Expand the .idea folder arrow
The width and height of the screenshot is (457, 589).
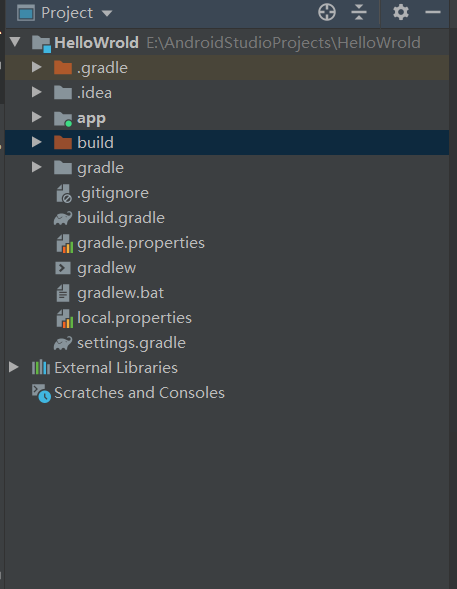(x=37, y=92)
